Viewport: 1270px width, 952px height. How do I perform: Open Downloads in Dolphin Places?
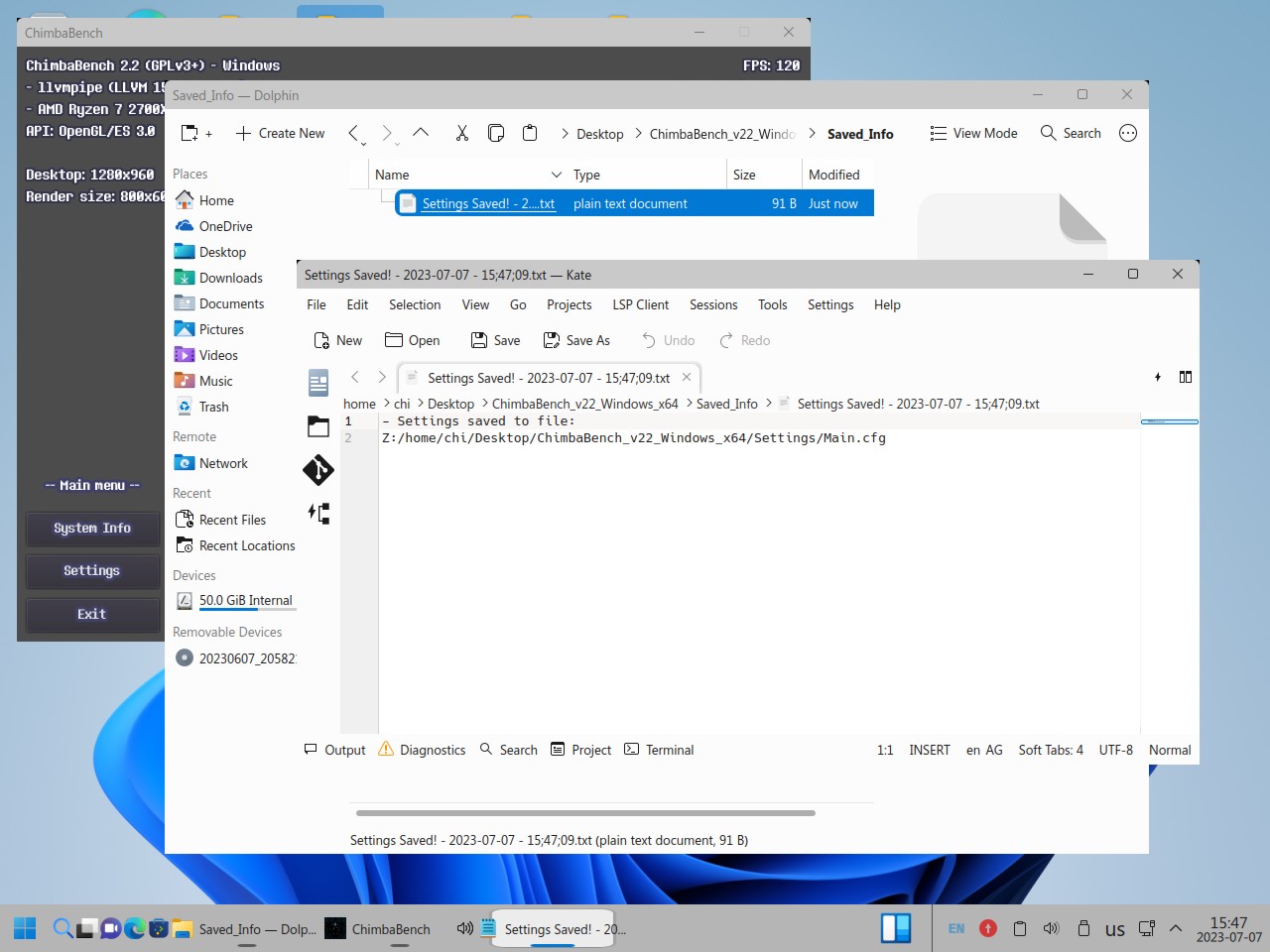point(233,278)
